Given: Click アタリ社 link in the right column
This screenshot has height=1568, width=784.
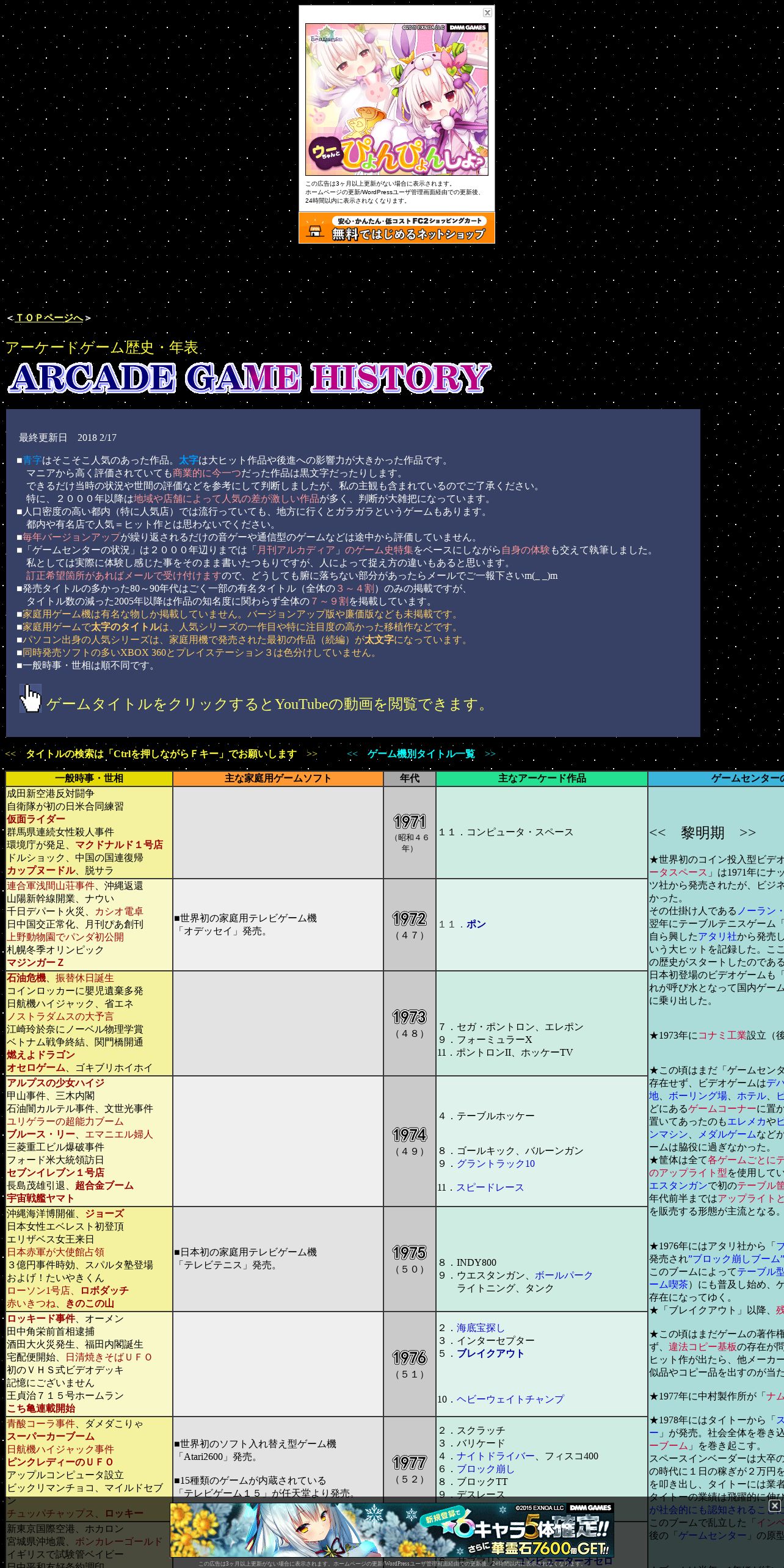Looking at the screenshot, I should click(717, 937).
